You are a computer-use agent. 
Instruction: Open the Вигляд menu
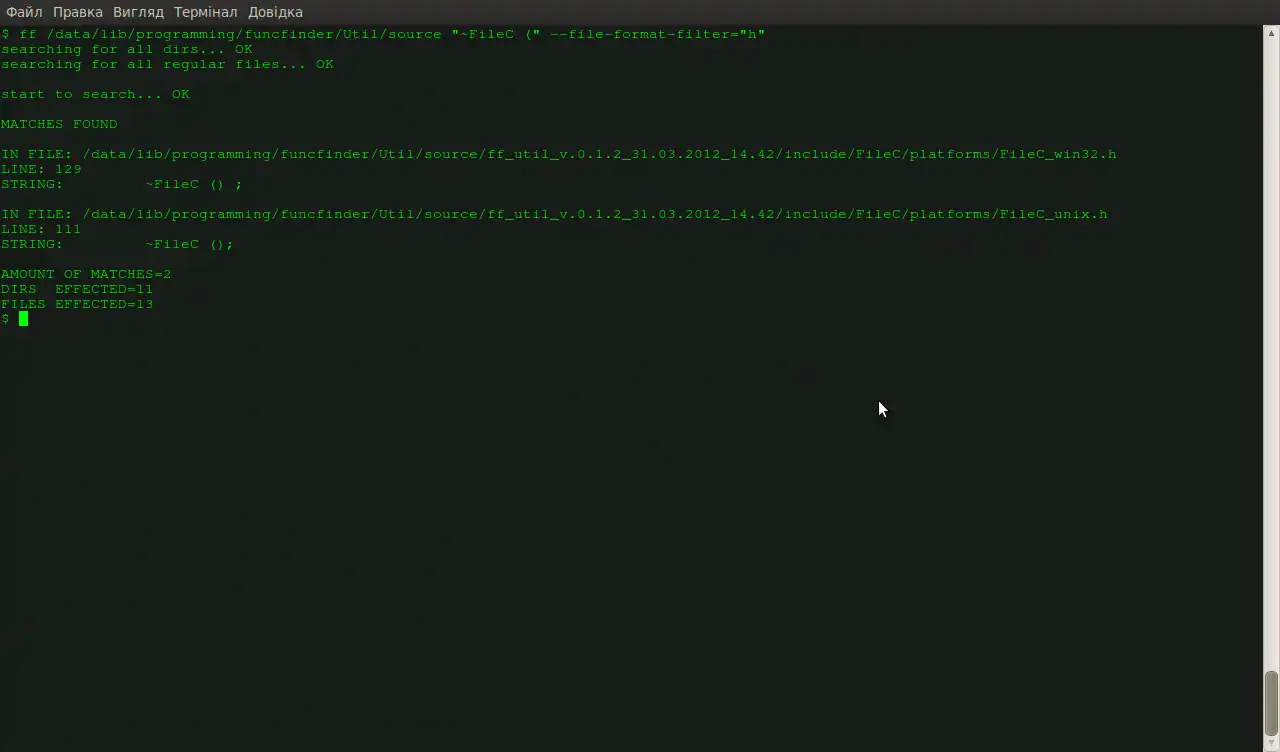click(x=138, y=12)
